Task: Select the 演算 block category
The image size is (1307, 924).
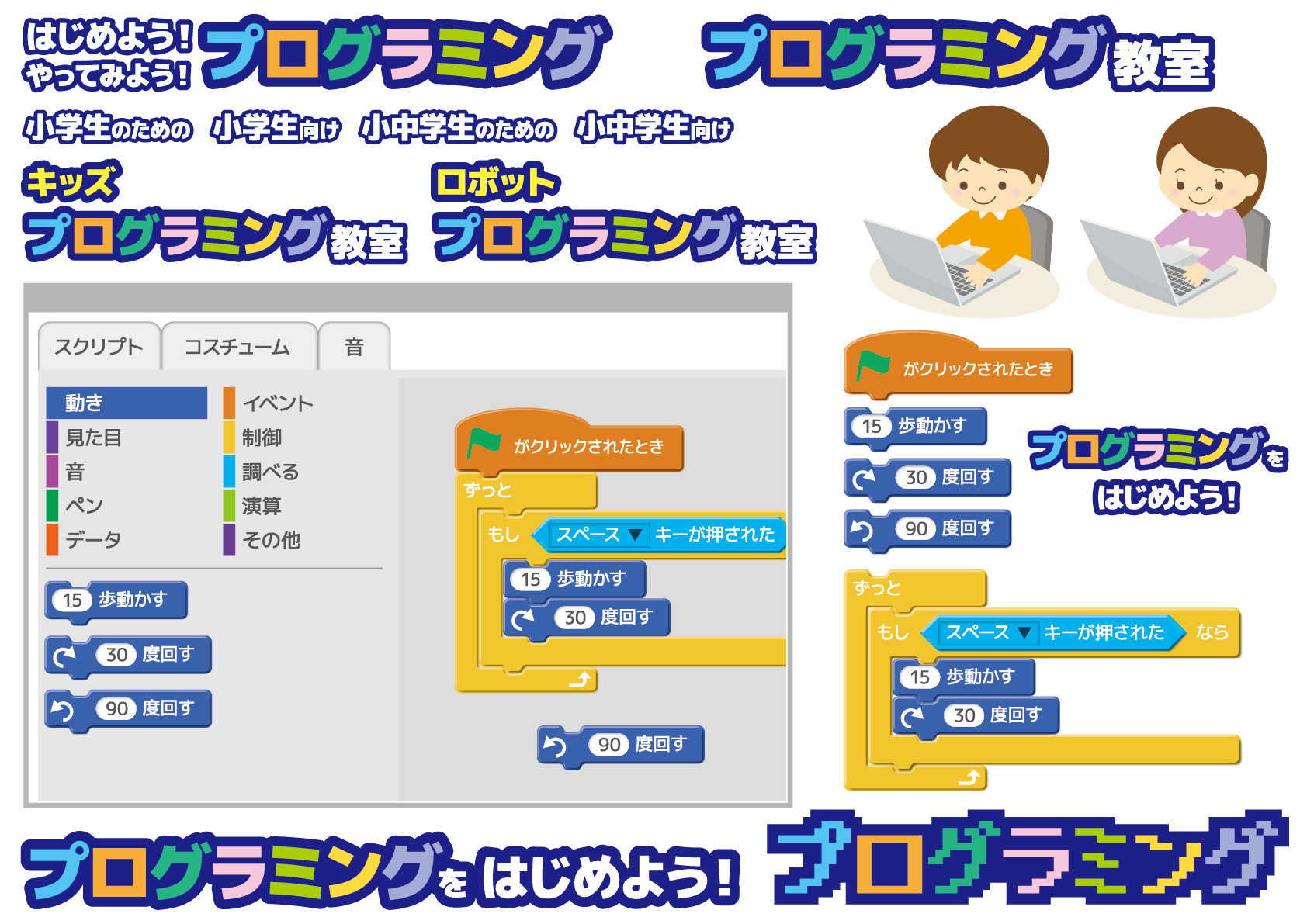Action: [x=253, y=506]
